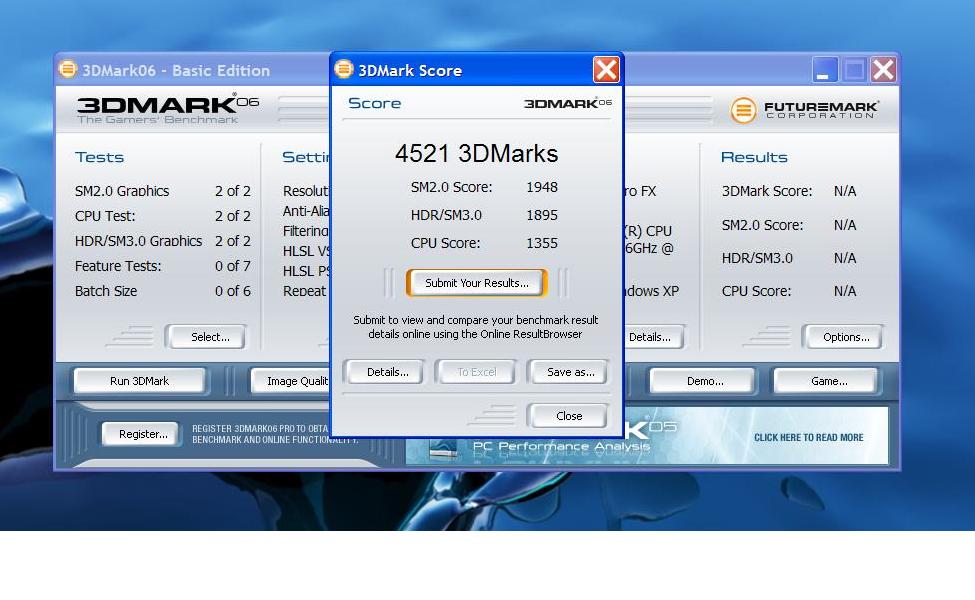Click the Repeat row label under Settings
Viewport: 975px width, 600px height.
(304, 291)
